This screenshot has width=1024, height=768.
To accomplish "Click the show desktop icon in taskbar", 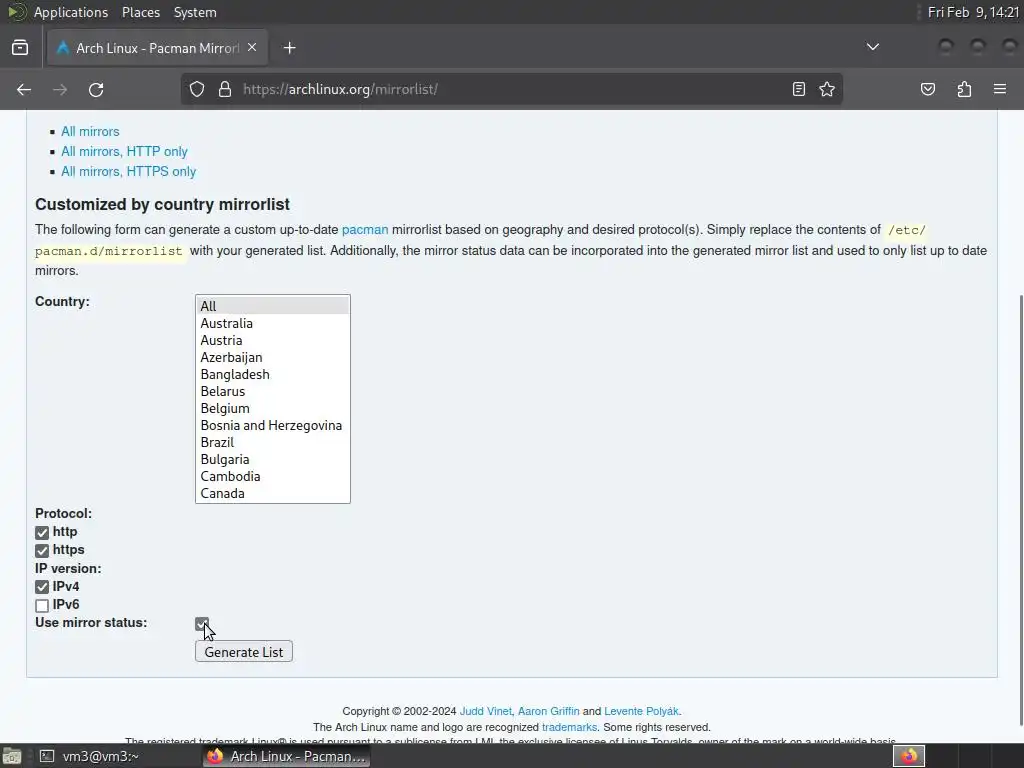I will [x=12, y=756].
